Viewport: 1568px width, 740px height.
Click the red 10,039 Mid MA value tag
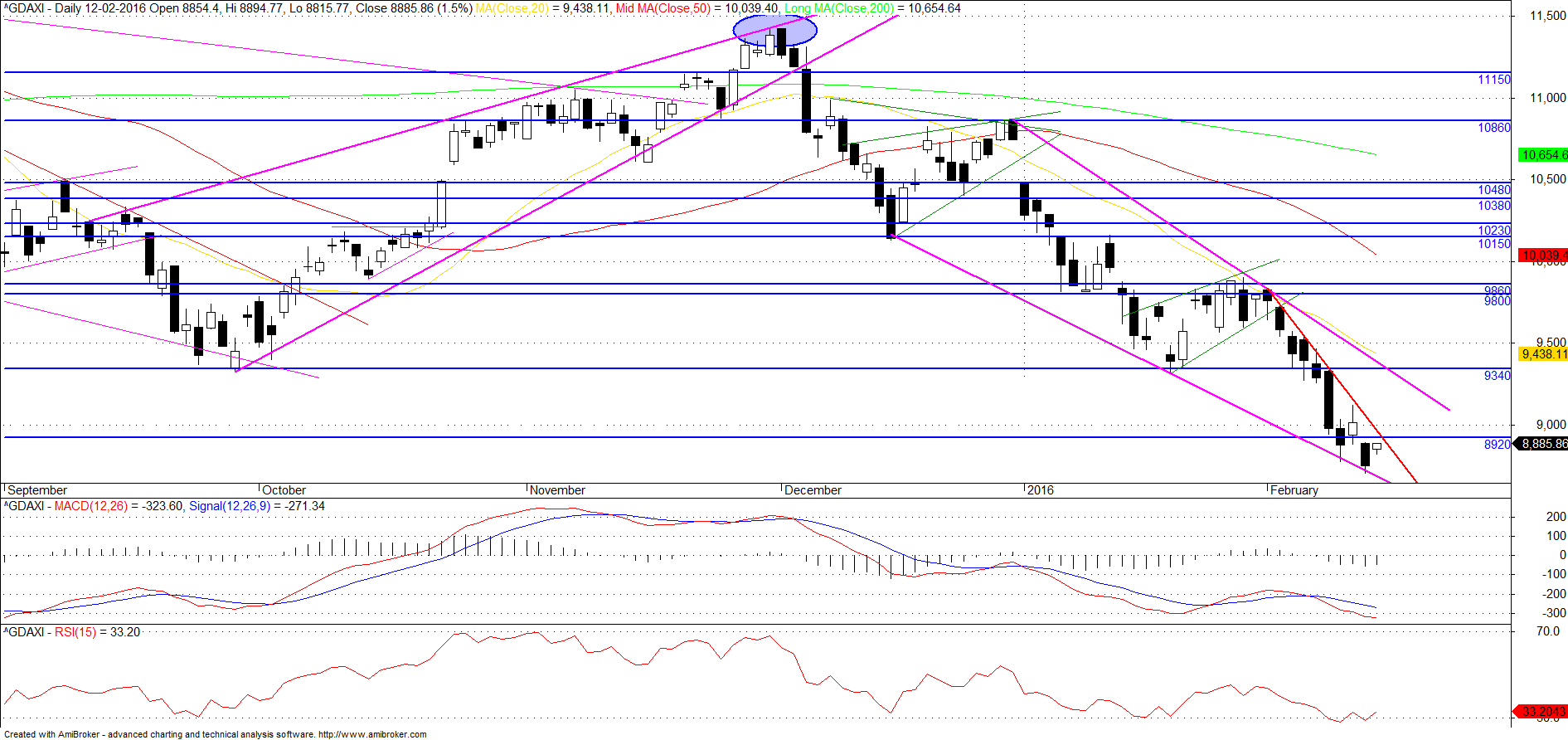1543,256
